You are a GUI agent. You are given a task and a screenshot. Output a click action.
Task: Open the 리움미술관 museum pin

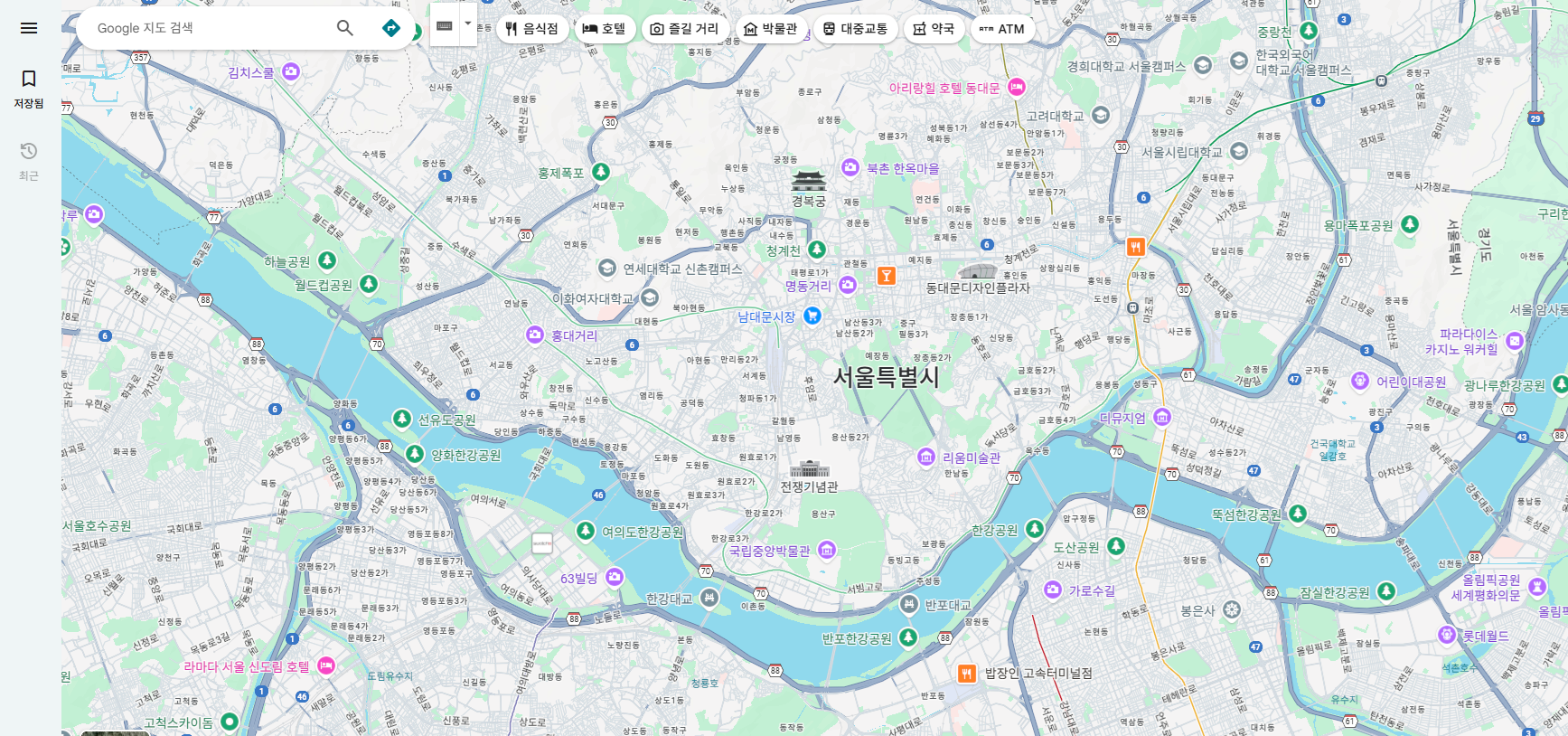(x=926, y=457)
